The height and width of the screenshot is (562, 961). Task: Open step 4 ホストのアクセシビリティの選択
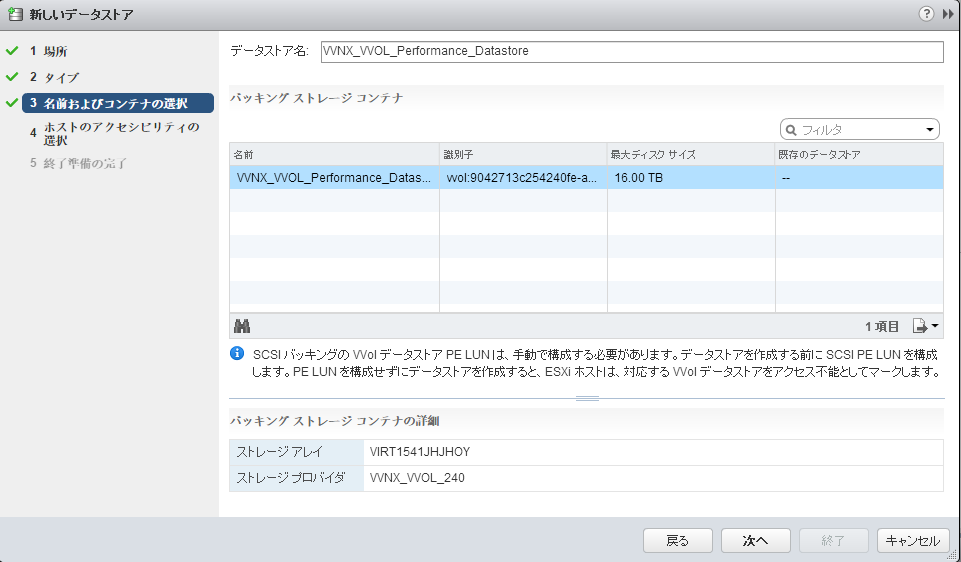115,134
